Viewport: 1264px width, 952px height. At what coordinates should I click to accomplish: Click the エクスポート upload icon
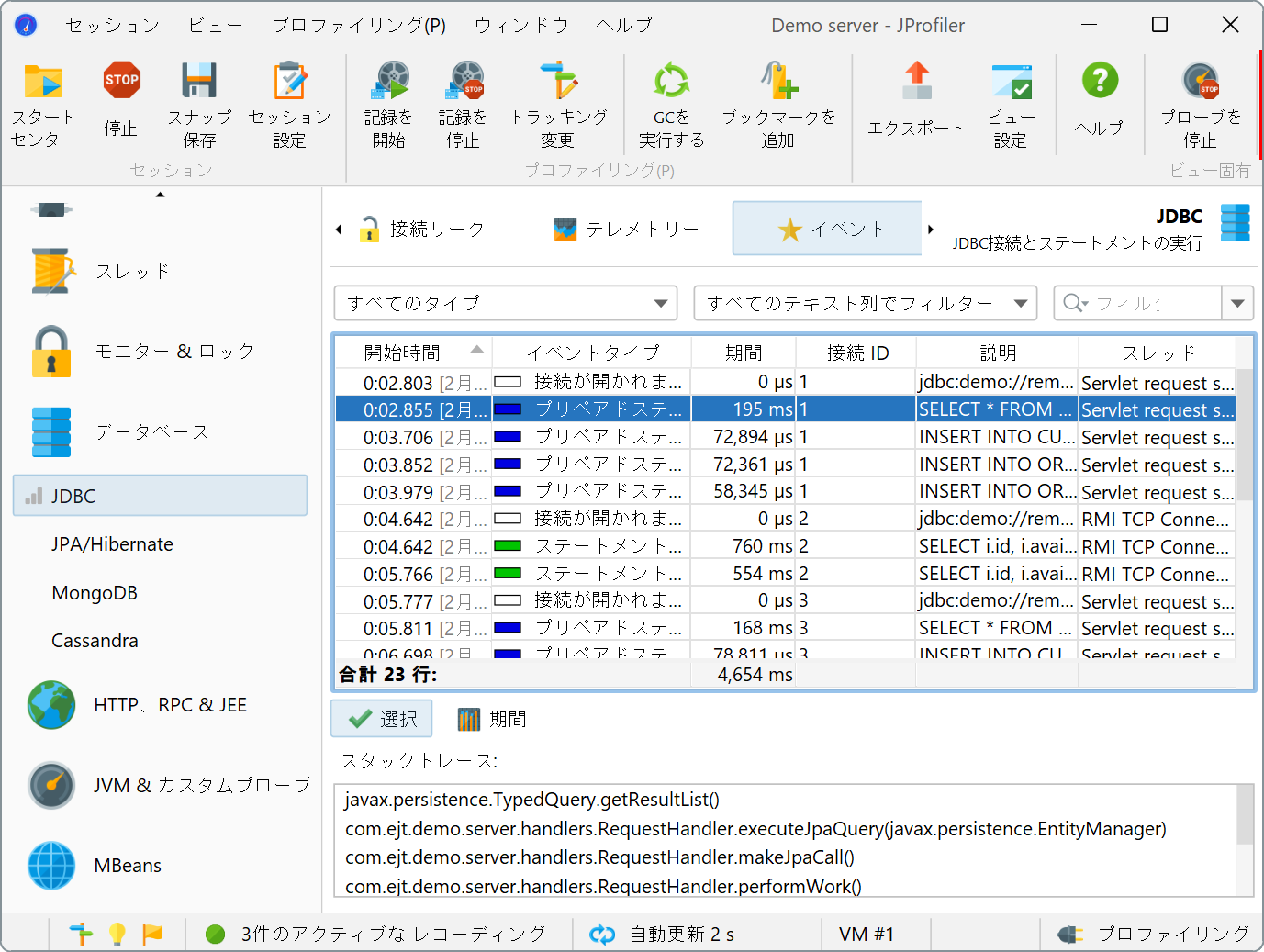tap(916, 81)
